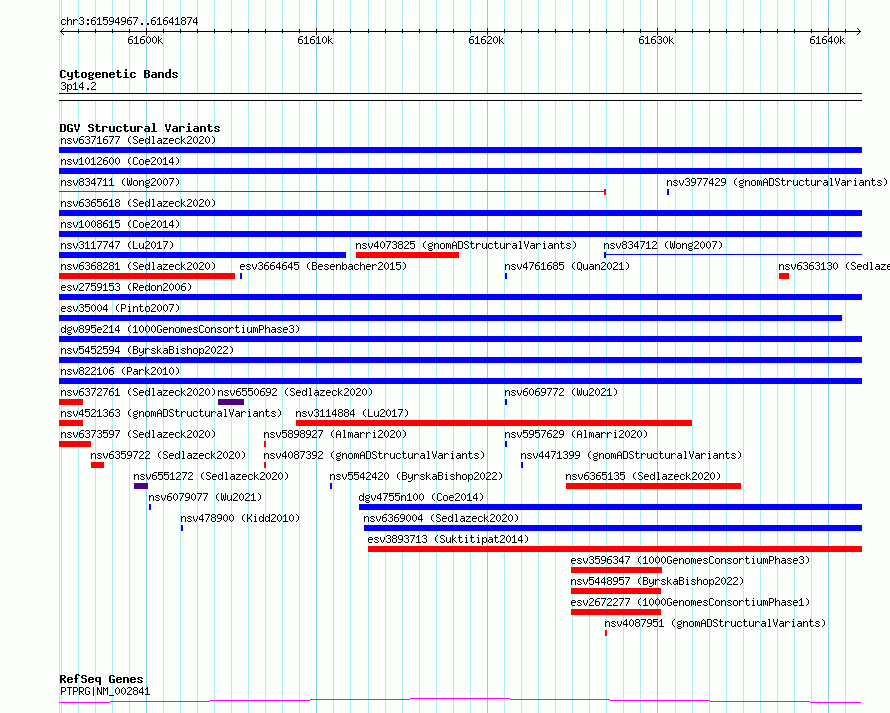Click the nsv5448957 (ByrskaBishop2022) label
This screenshot has height=713, width=890.
click(x=657, y=581)
